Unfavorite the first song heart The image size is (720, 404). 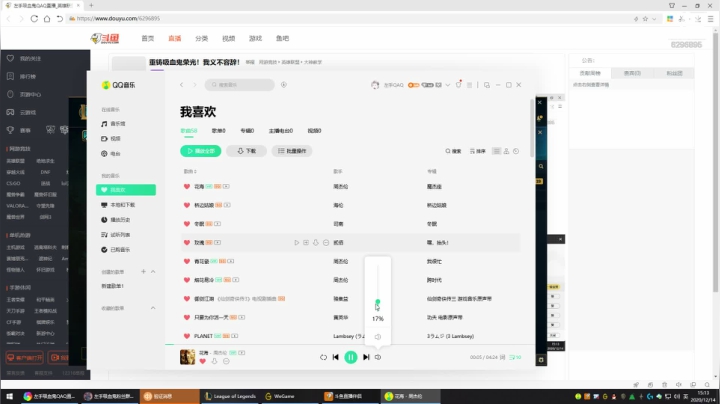click(x=187, y=187)
